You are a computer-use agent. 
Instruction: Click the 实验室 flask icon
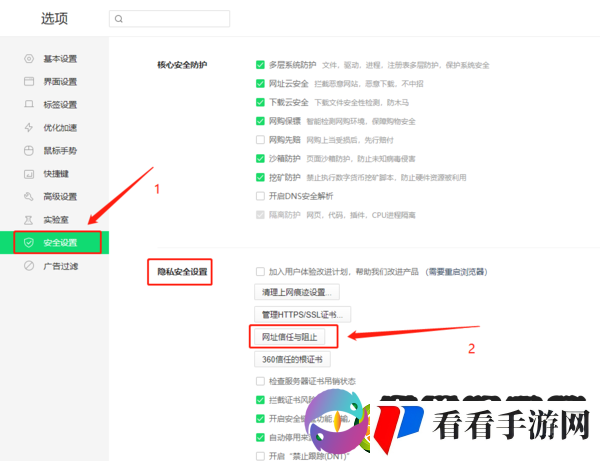[29, 220]
